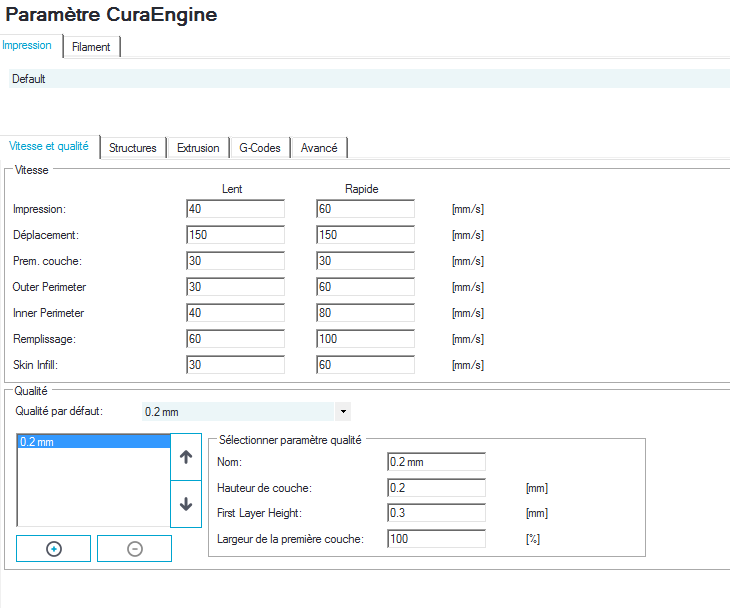Open the Structures tab
The width and height of the screenshot is (730, 608).
click(x=133, y=148)
